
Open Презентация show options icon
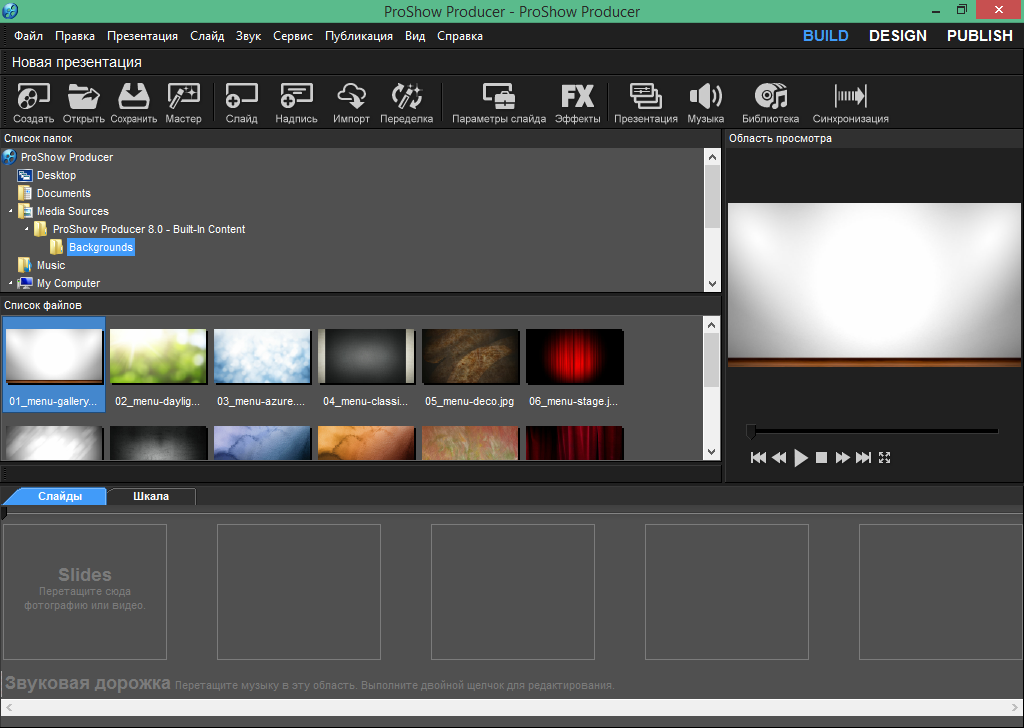(x=646, y=103)
